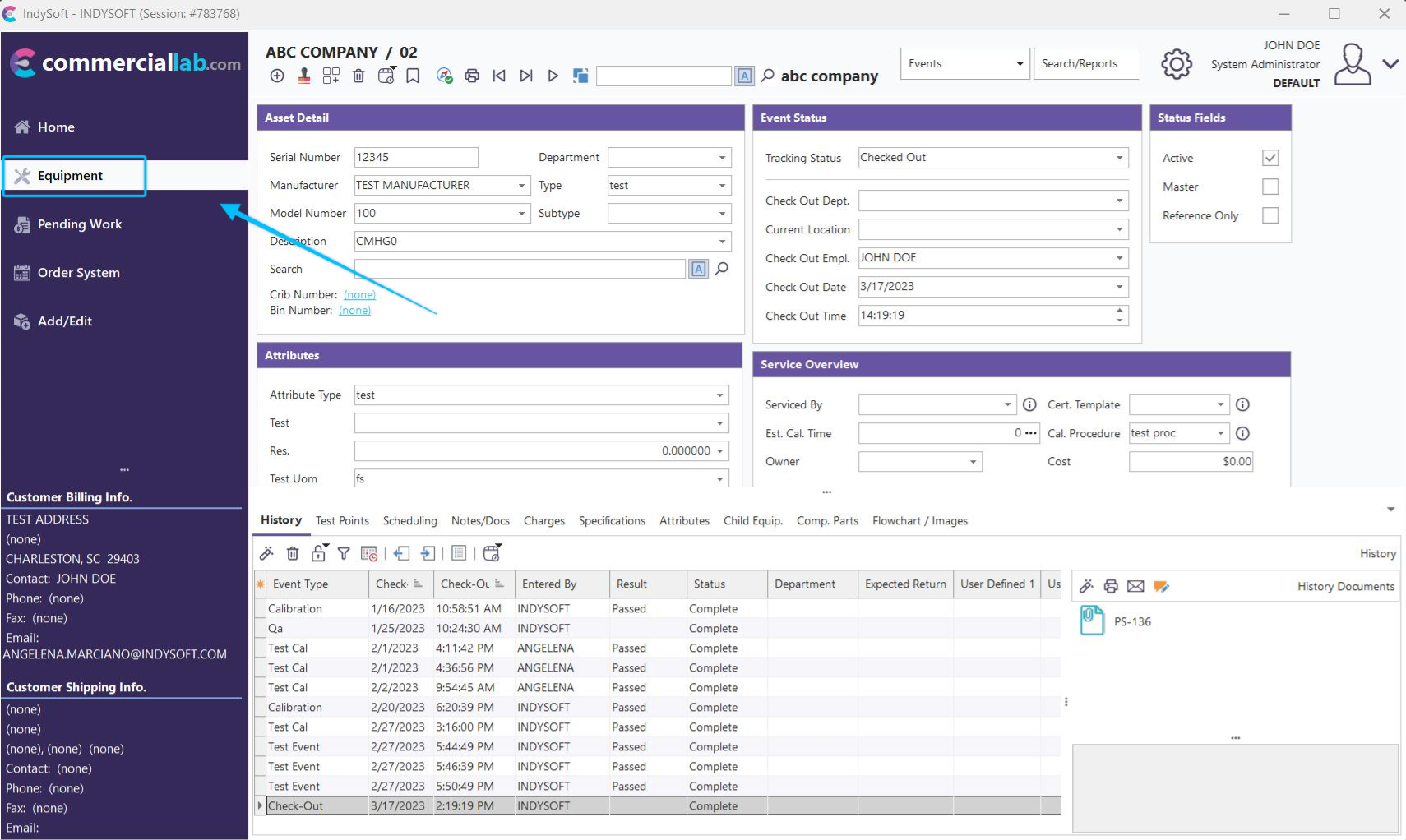Screen dimensions: 1406x840
Task: Uncheck the Active status checkbox
Action: point(1270,158)
